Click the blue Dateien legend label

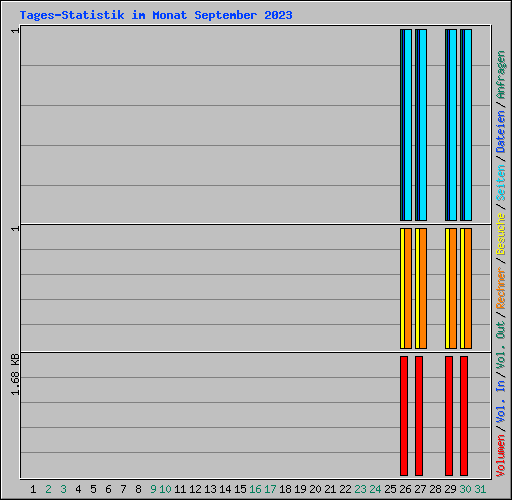pos(500,132)
